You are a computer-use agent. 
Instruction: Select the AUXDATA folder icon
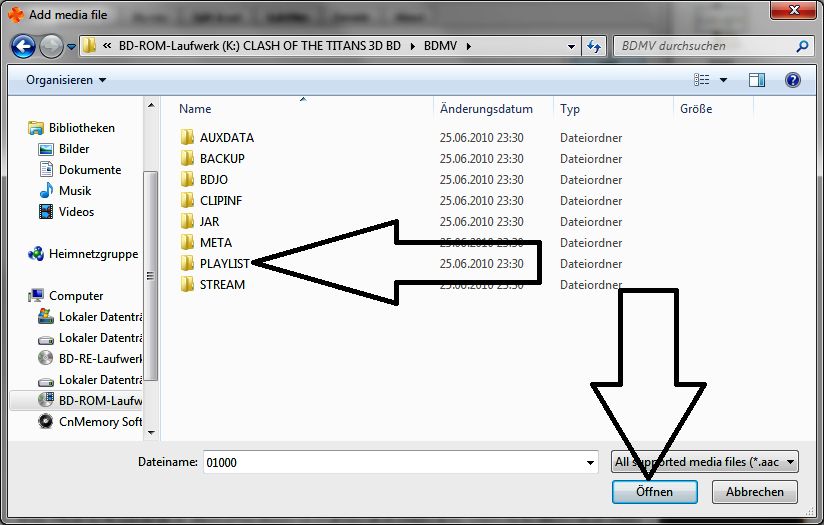187,137
